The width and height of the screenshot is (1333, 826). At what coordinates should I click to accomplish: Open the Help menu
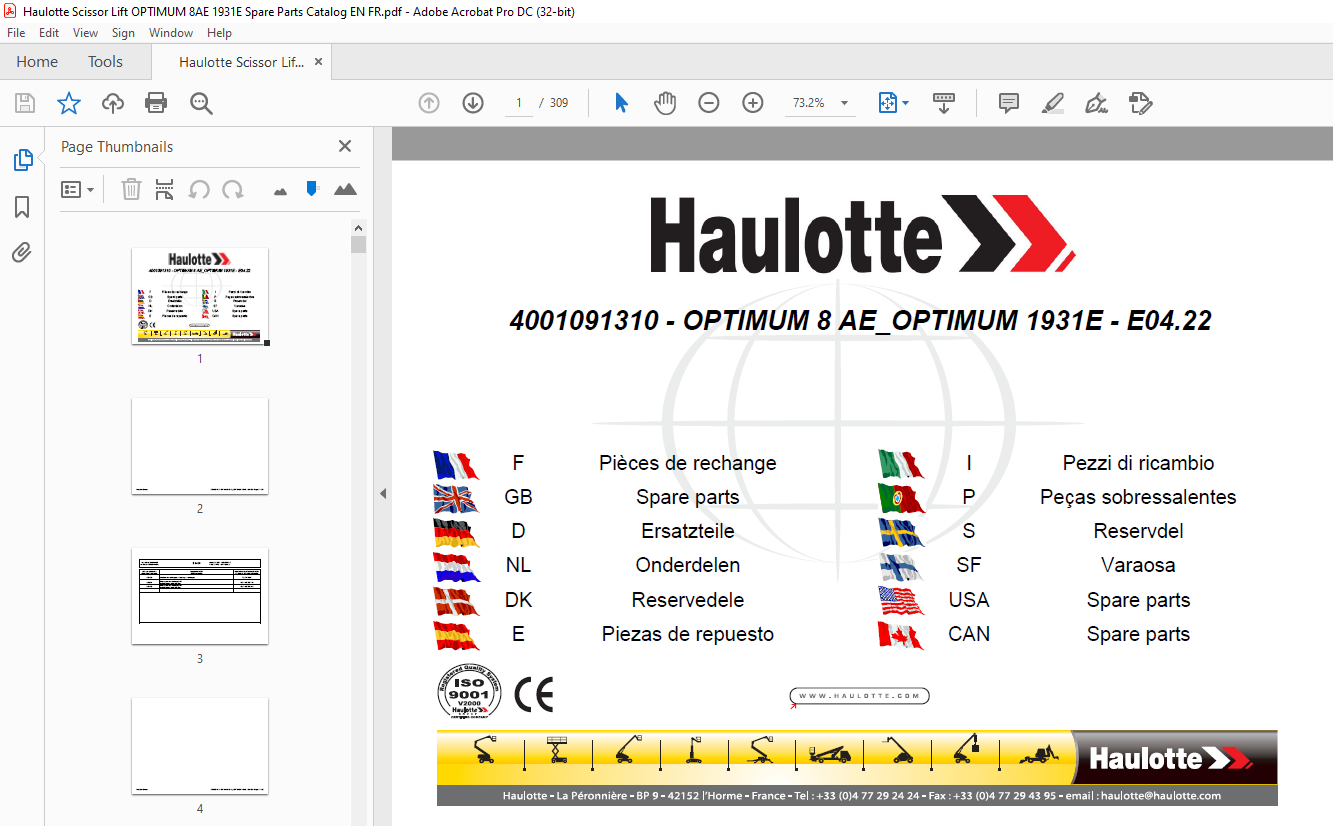pos(219,33)
